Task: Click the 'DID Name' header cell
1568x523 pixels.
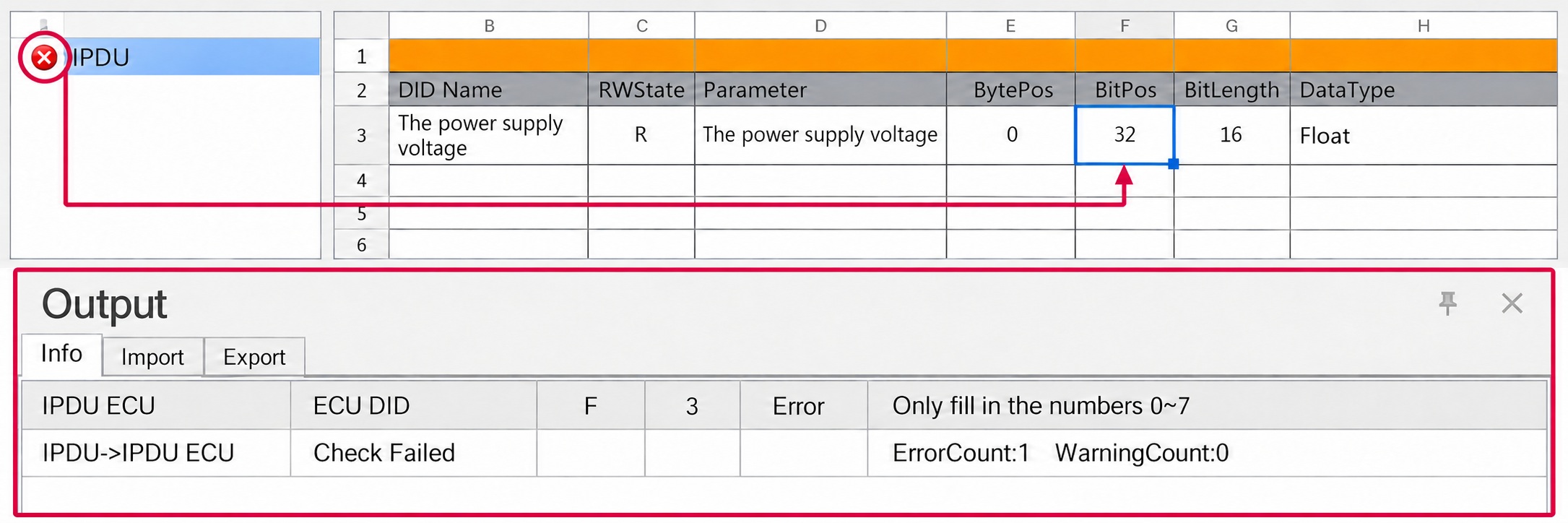Action: pyautogui.click(x=489, y=90)
